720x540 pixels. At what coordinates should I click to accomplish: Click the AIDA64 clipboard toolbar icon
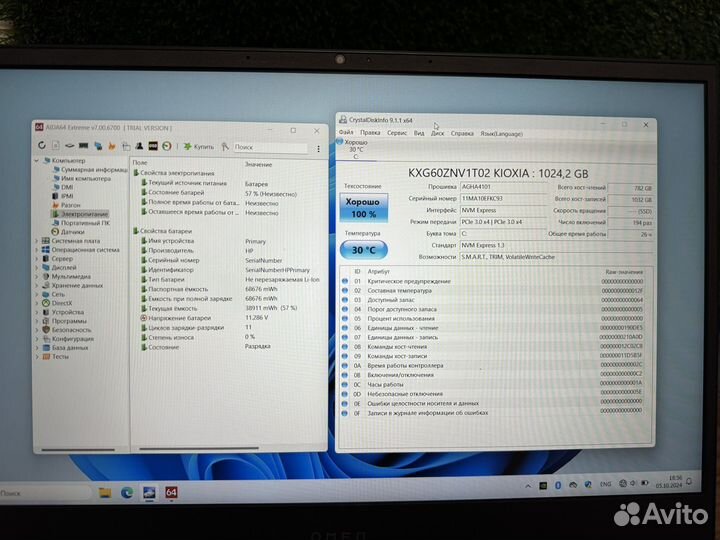coord(126,146)
